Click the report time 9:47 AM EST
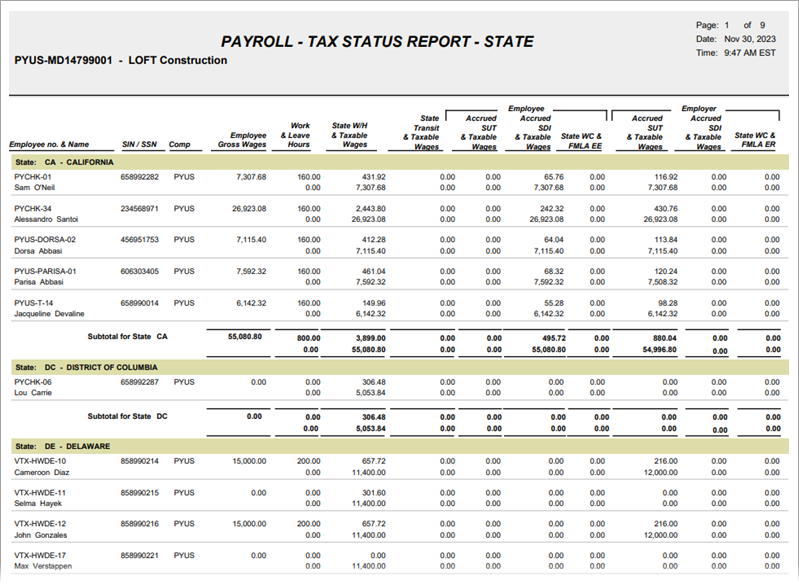 tap(750, 52)
